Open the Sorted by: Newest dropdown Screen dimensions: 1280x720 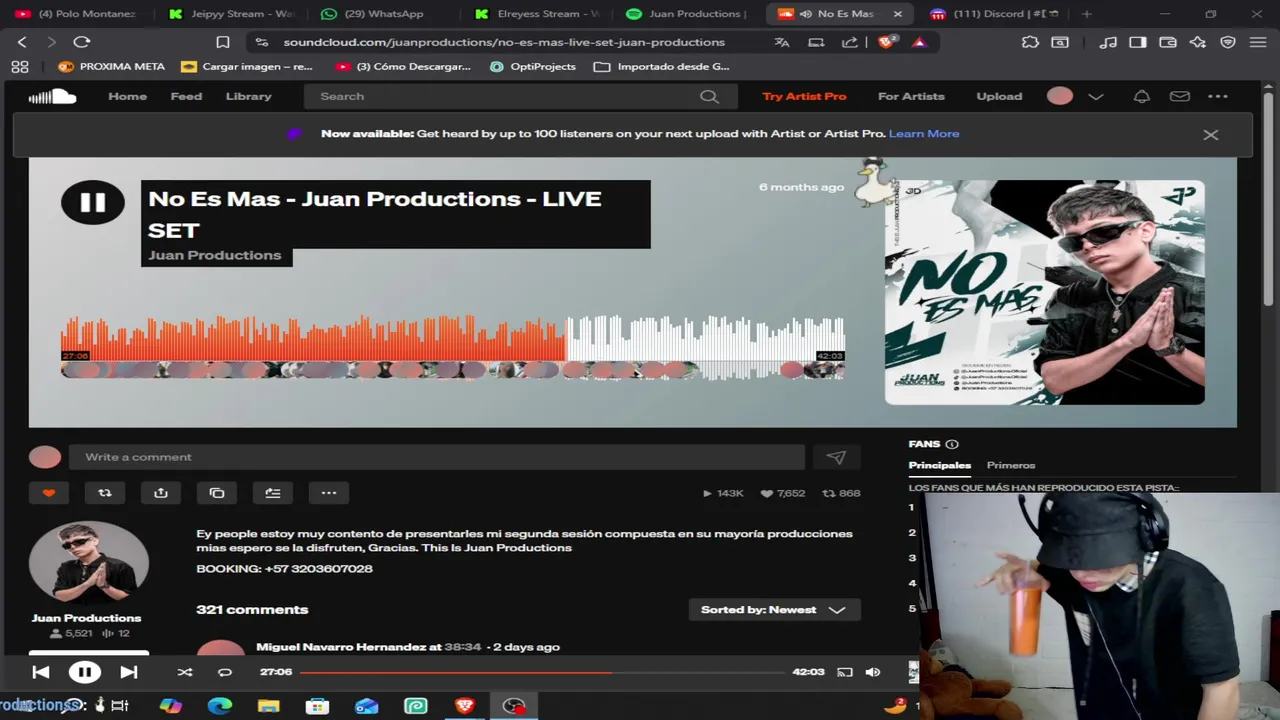point(775,610)
